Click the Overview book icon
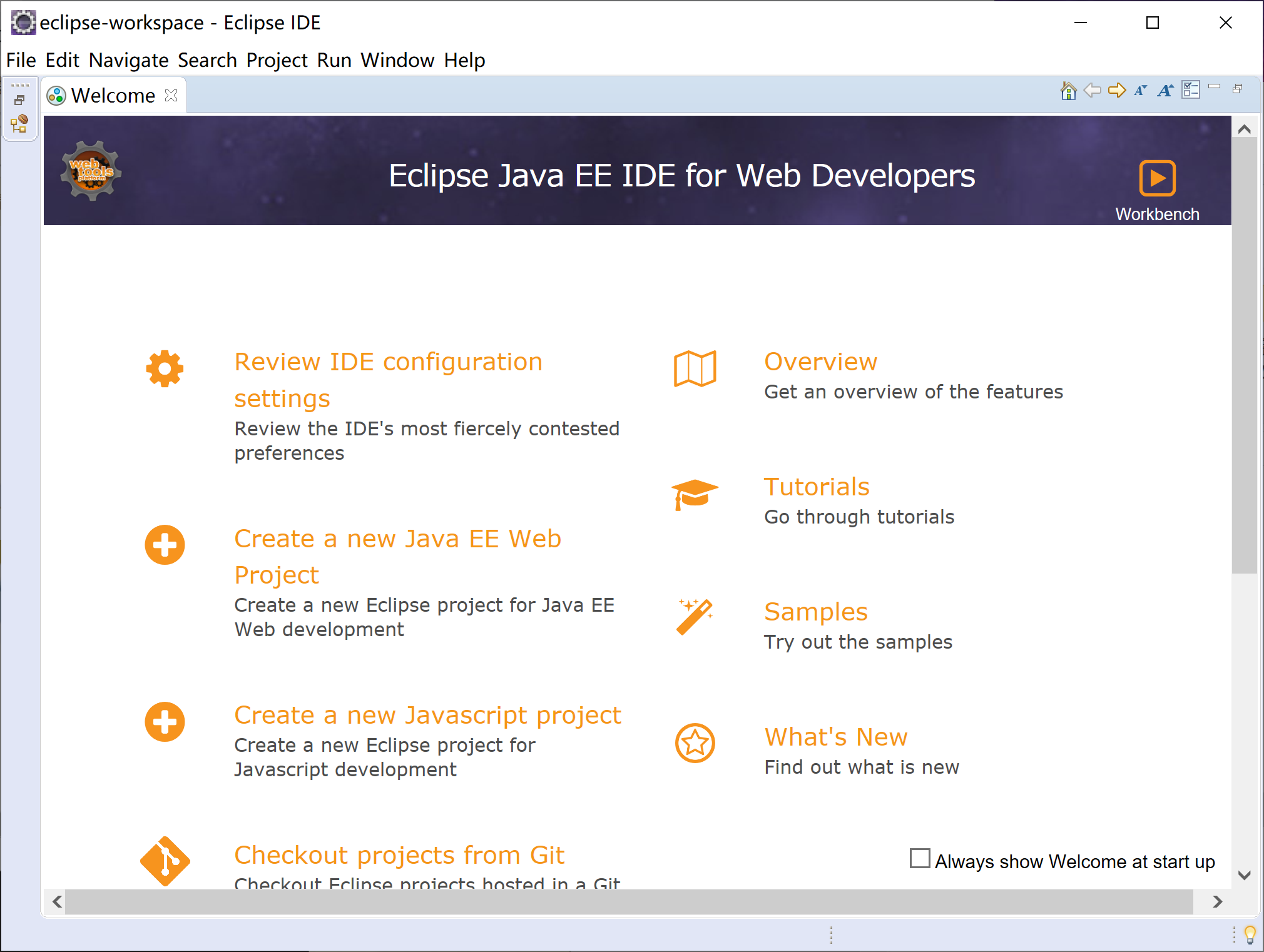 coord(694,370)
